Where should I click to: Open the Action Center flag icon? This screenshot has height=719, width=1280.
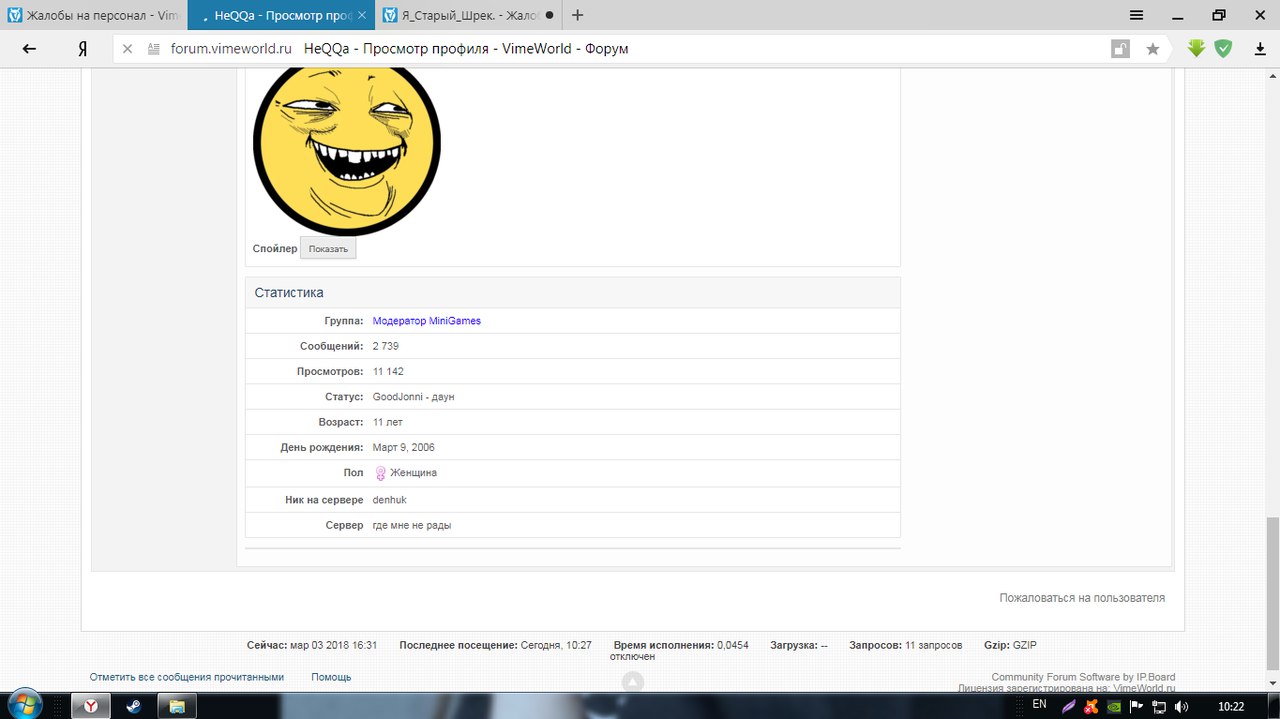pos(1136,706)
